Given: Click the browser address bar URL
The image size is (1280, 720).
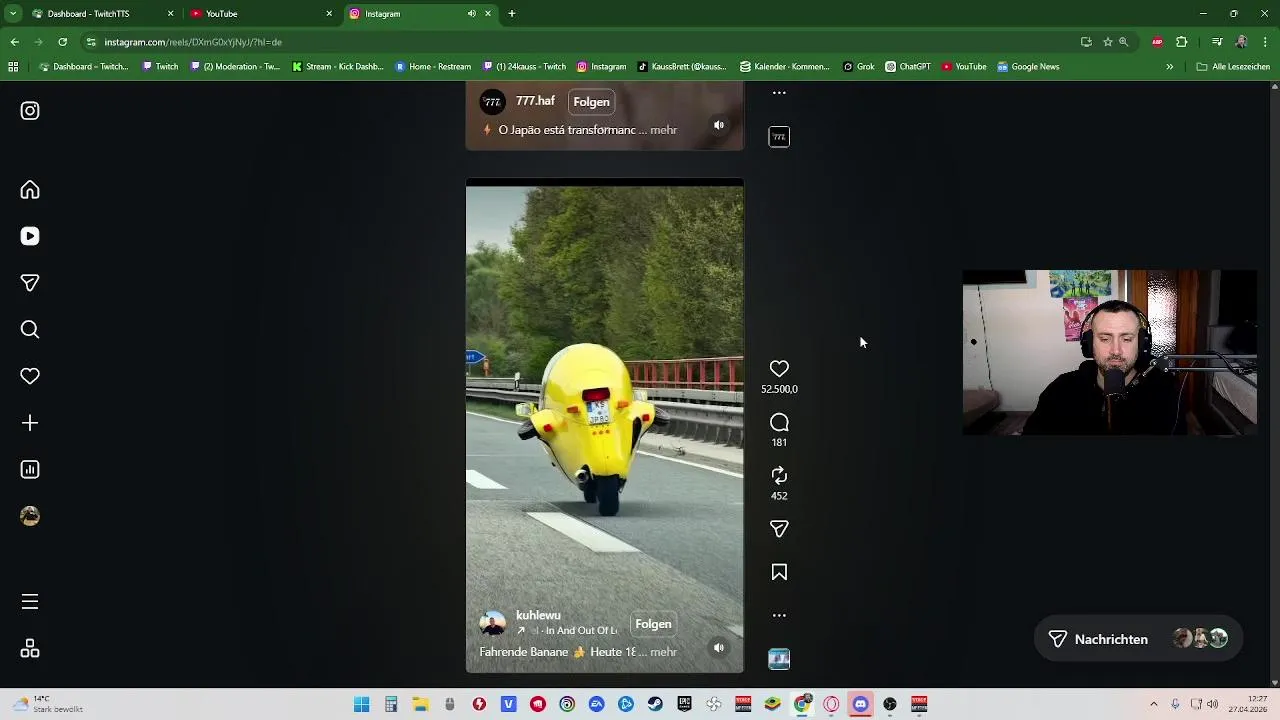Looking at the screenshot, I should [193, 42].
